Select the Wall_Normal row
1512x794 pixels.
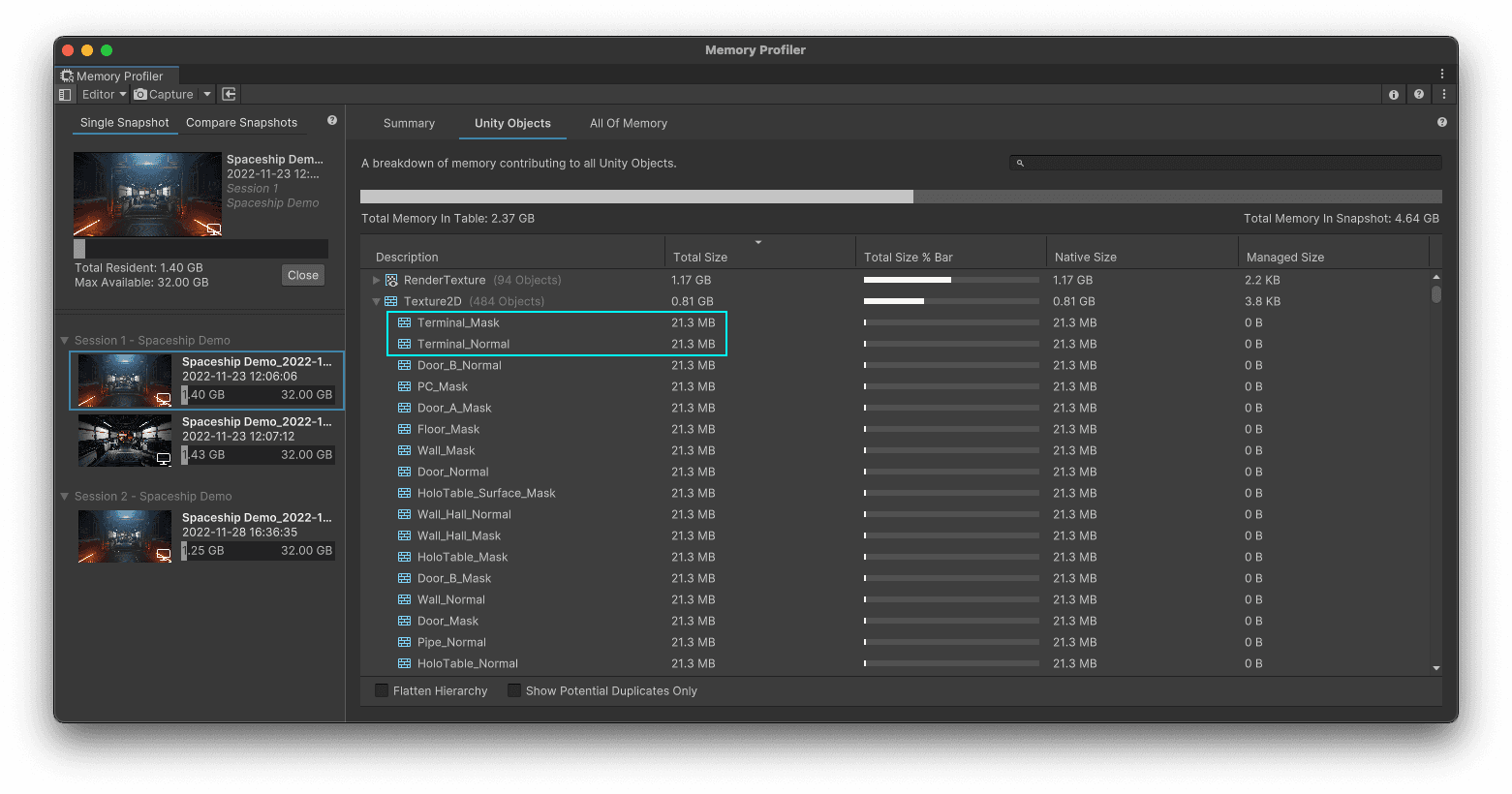pos(897,599)
